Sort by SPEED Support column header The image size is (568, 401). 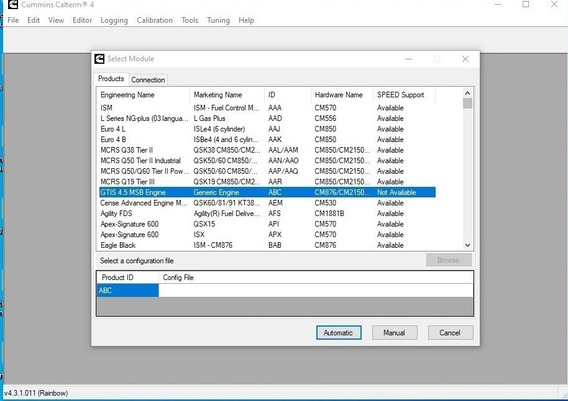pyautogui.click(x=404, y=95)
